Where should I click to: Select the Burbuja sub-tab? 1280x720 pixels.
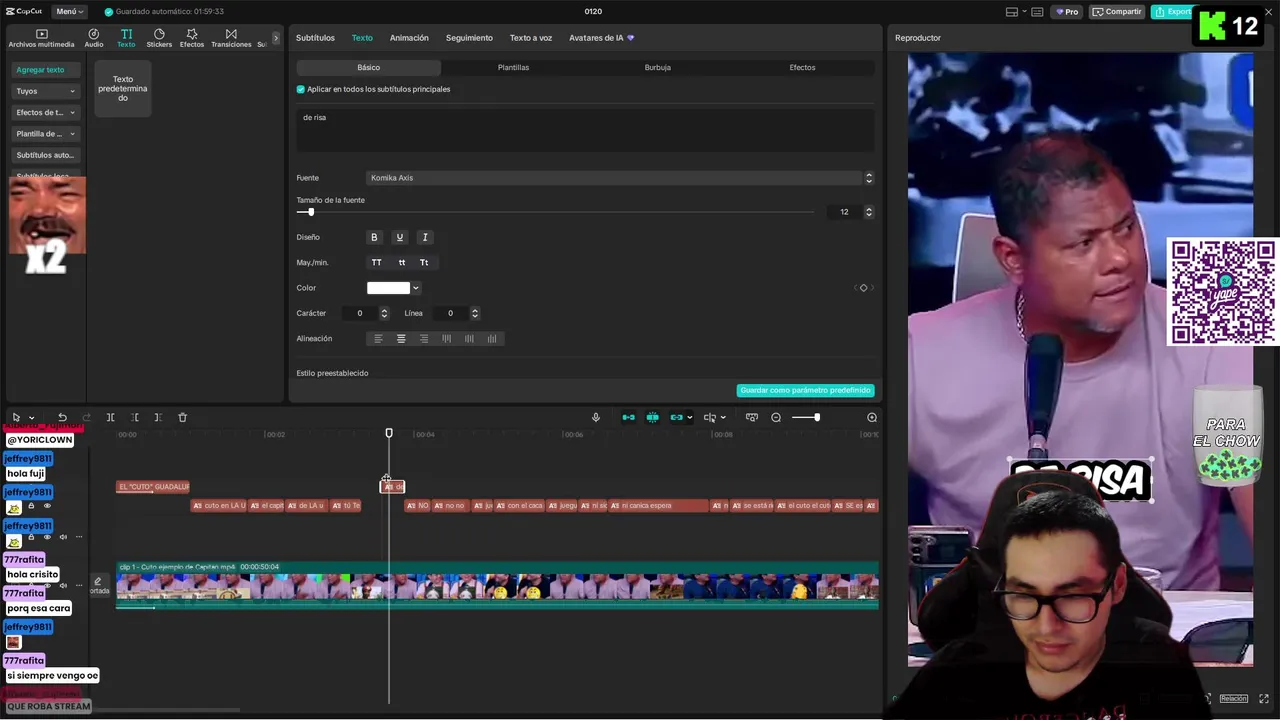click(658, 67)
